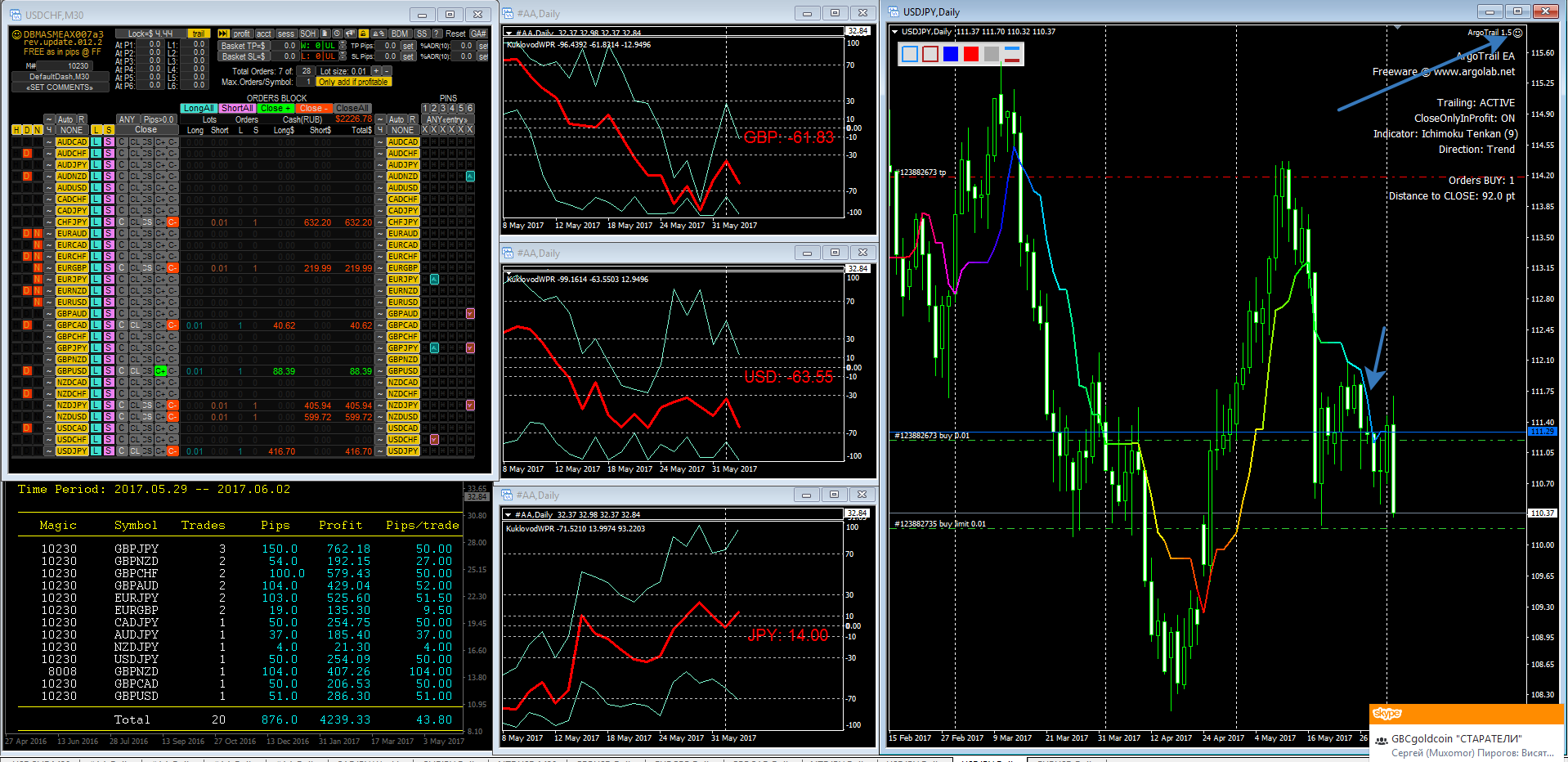Open the profit tab in dashboard toolbar

(241, 34)
